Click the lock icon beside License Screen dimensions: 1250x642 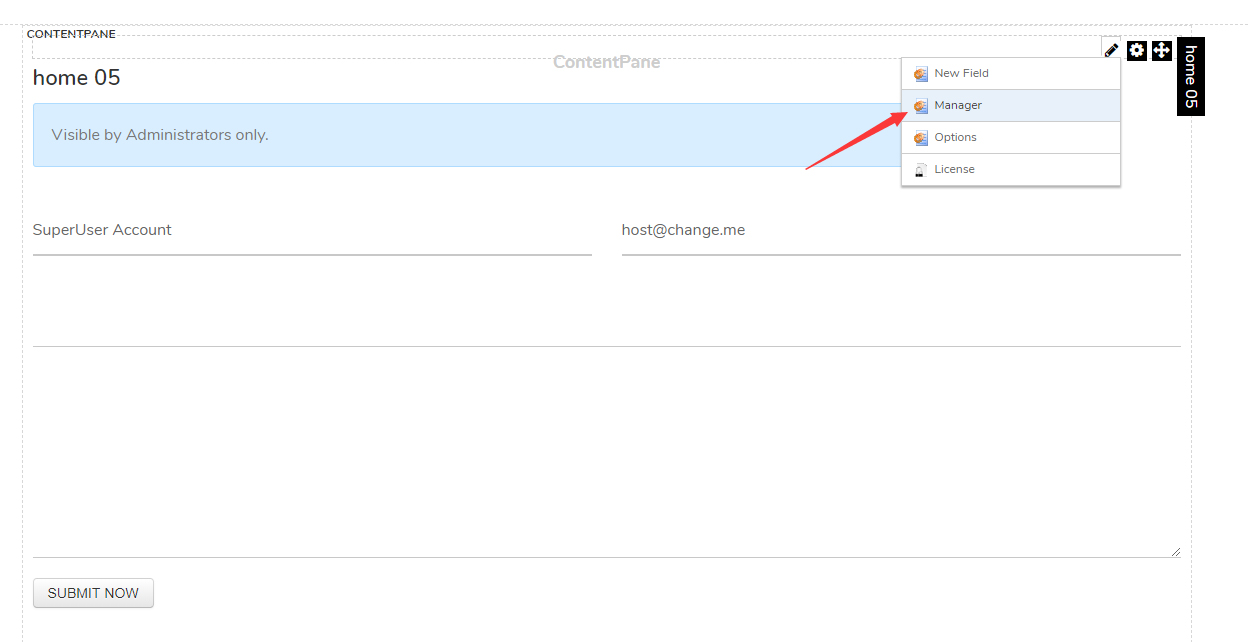919,169
